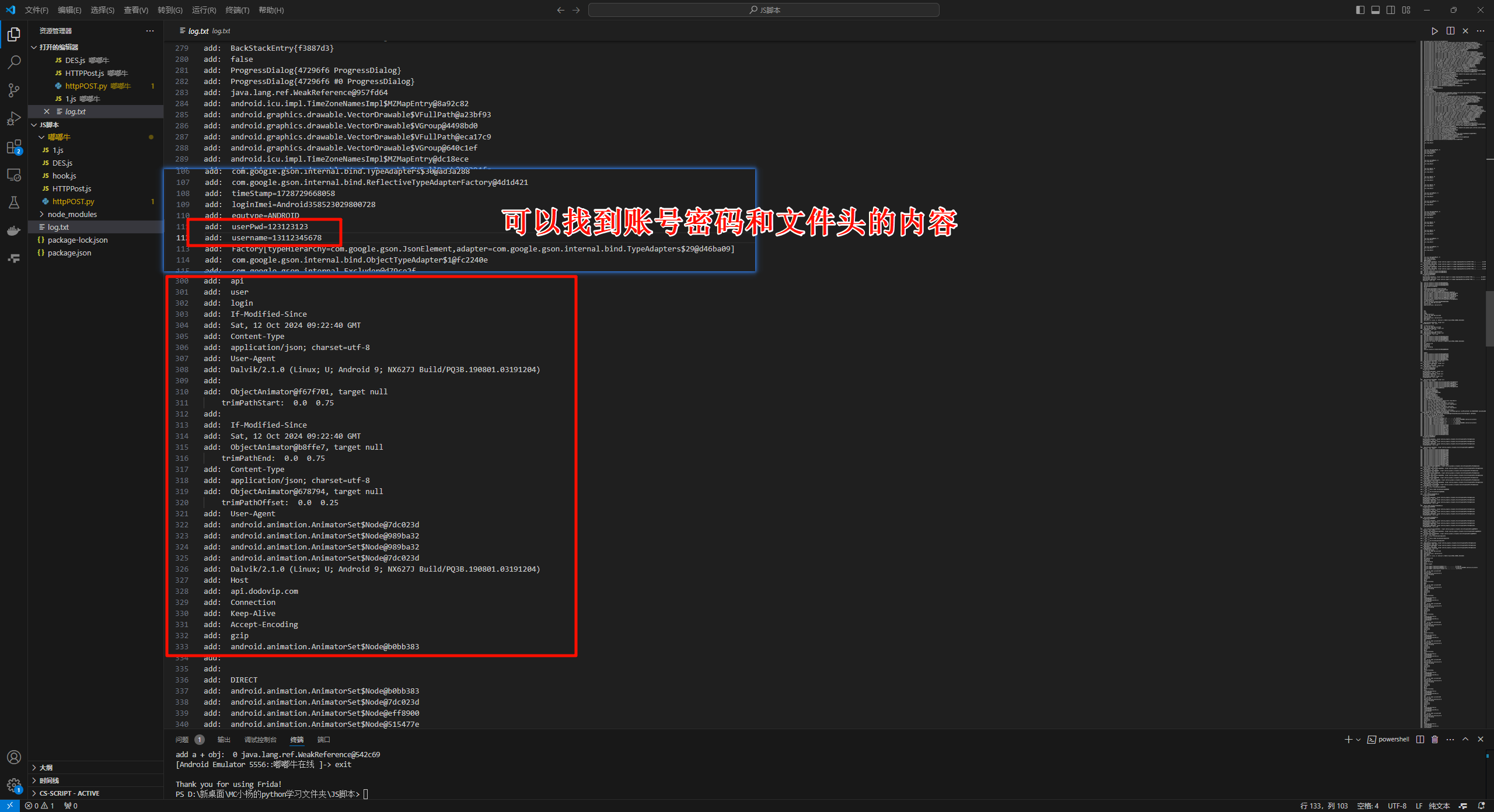Click the Run play icon in editor toolbar

[1434, 31]
